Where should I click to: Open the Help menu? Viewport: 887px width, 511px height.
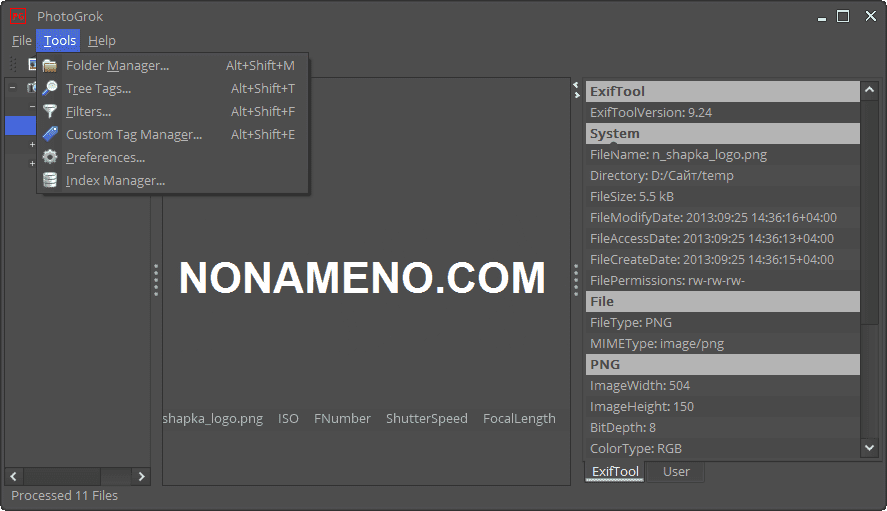101,41
